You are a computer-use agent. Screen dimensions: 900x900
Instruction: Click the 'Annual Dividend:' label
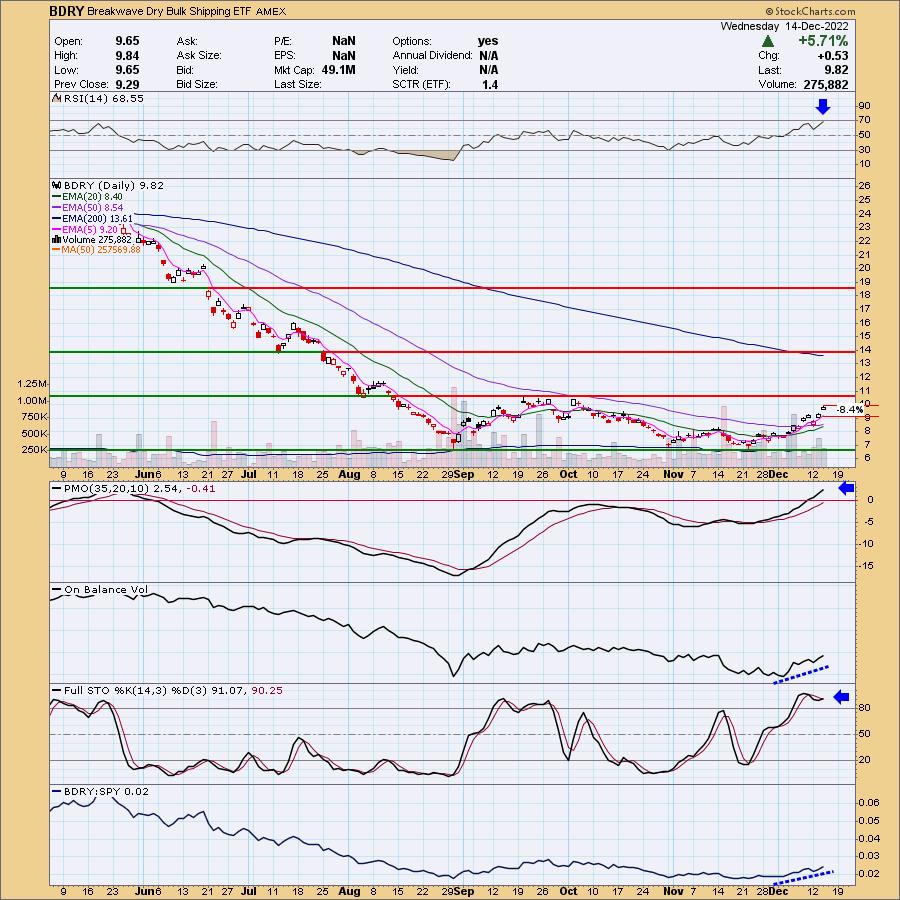tap(432, 56)
